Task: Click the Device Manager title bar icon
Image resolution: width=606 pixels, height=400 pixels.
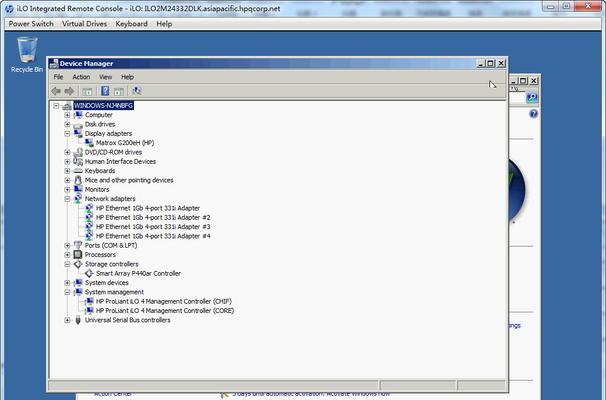Action: [54, 64]
